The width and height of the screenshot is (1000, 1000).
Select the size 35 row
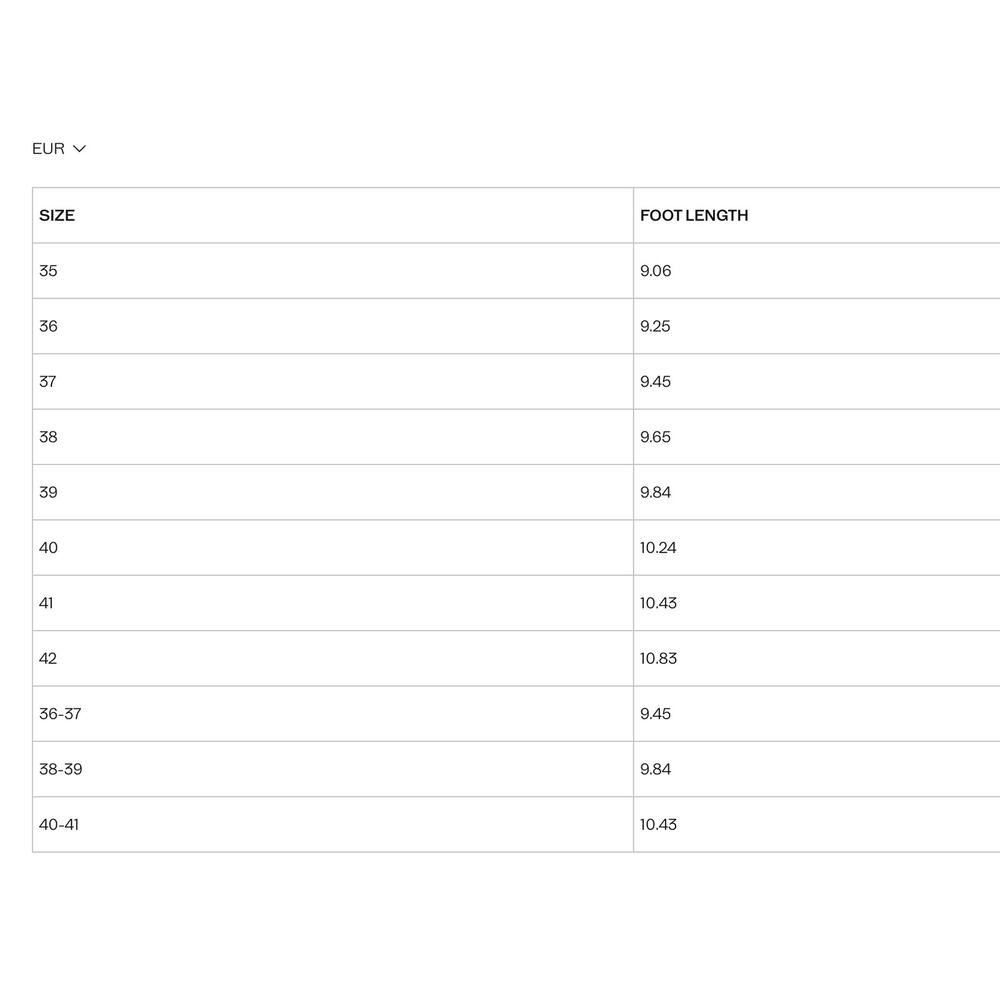click(516, 270)
